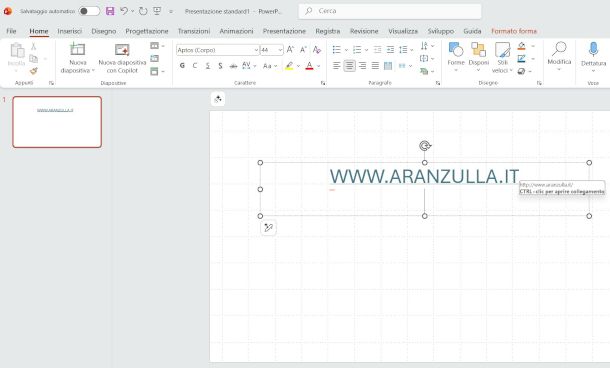Click the numbered list icon
The height and width of the screenshot is (368, 610).
(357, 50)
